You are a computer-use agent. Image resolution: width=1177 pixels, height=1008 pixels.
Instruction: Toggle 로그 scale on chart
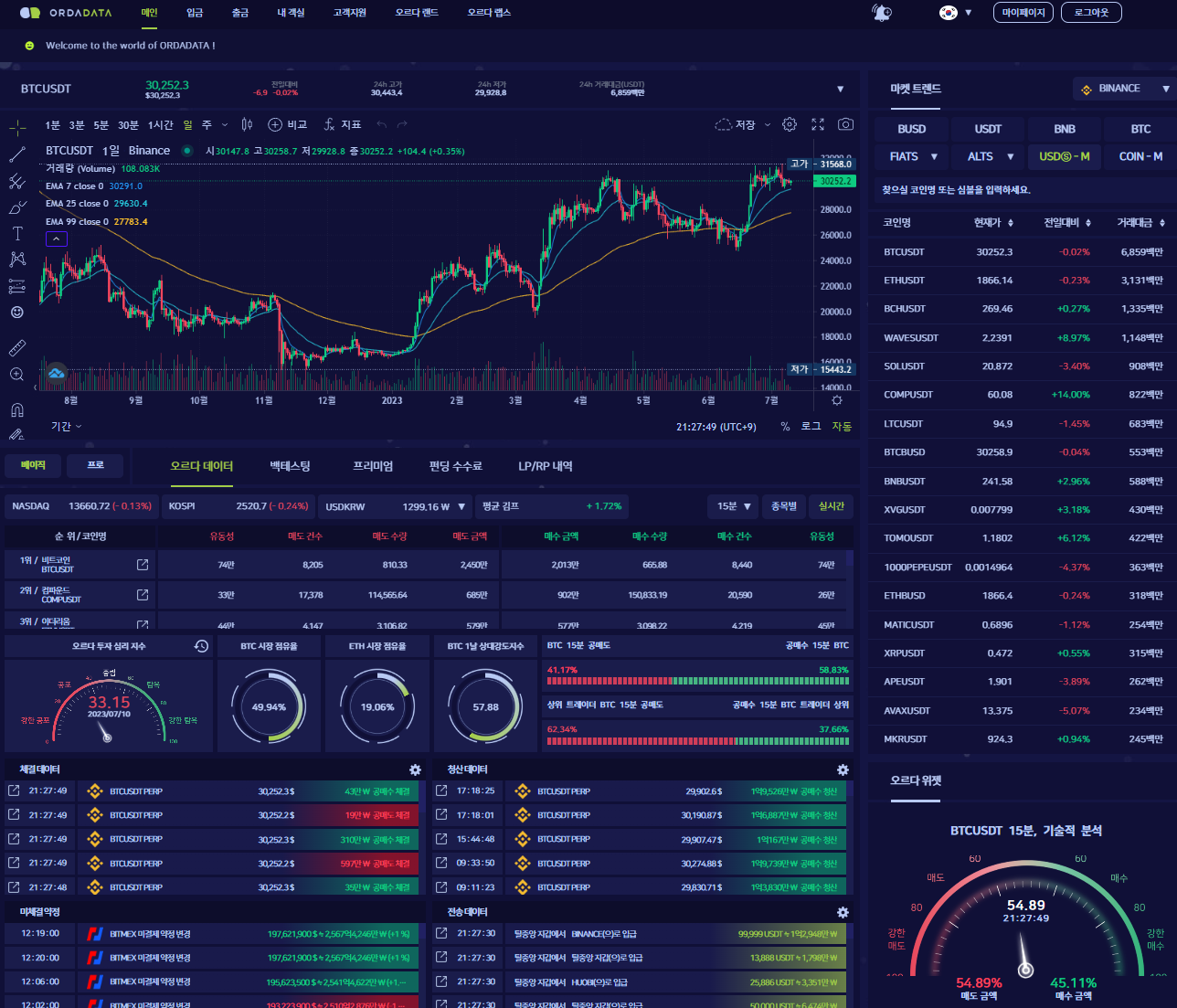pos(811,427)
